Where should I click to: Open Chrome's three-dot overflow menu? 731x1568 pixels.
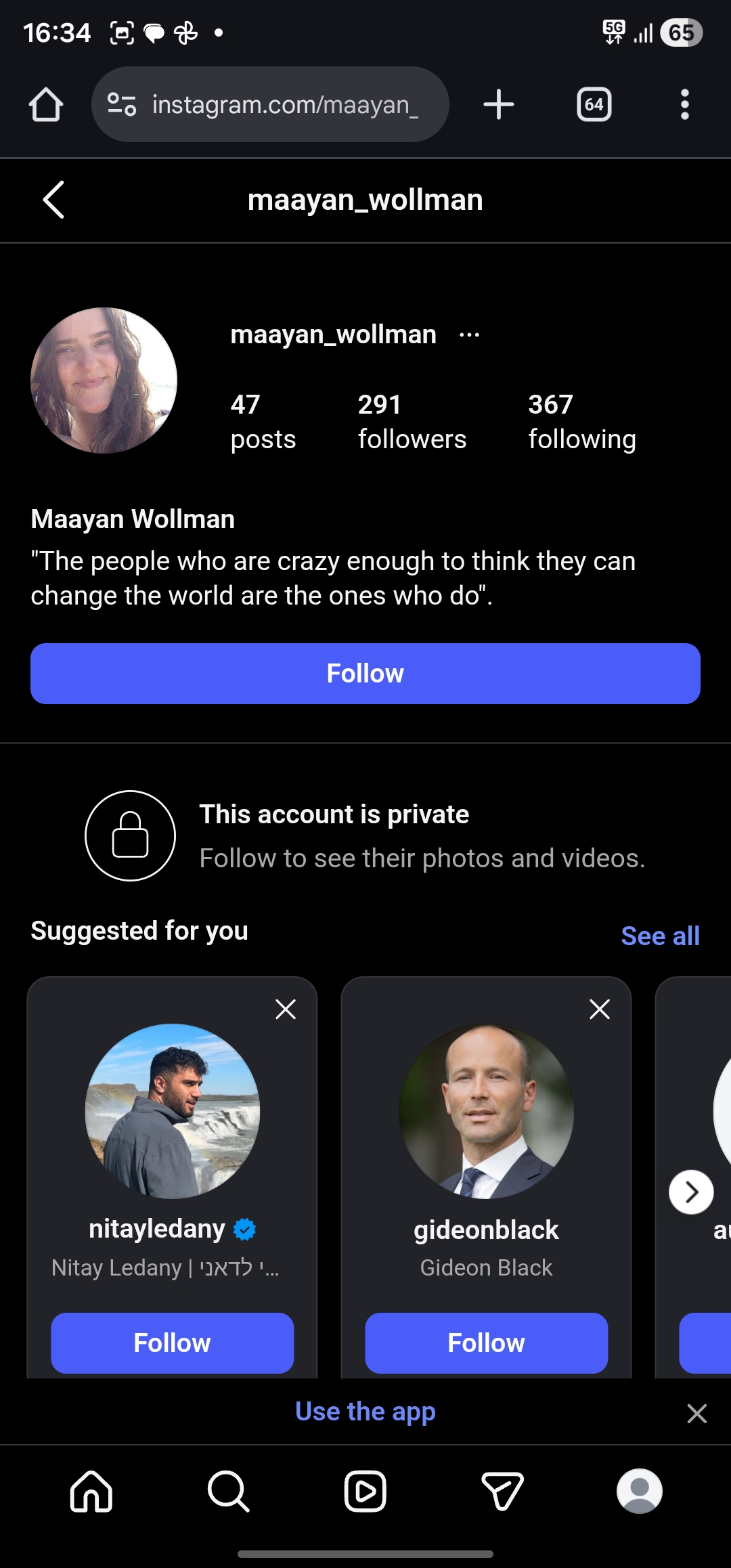tap(684, 105)
